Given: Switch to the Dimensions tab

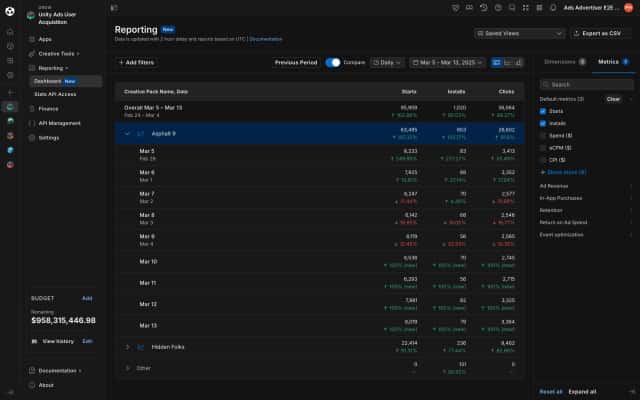Looking at the screenshot, I should 565,62.
